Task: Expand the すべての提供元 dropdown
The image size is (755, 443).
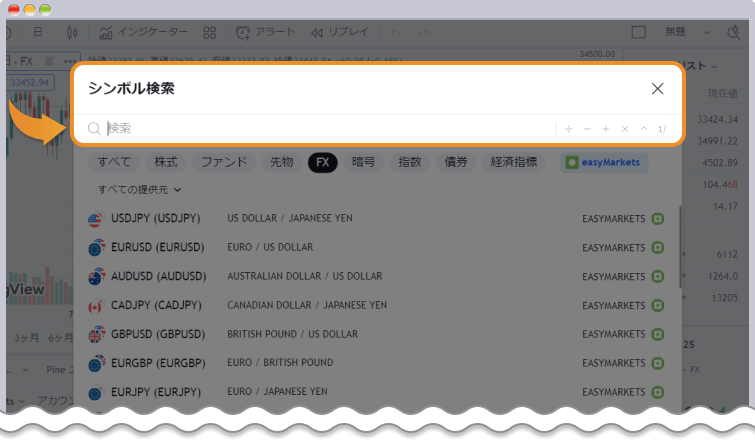Action: point(140,190)
